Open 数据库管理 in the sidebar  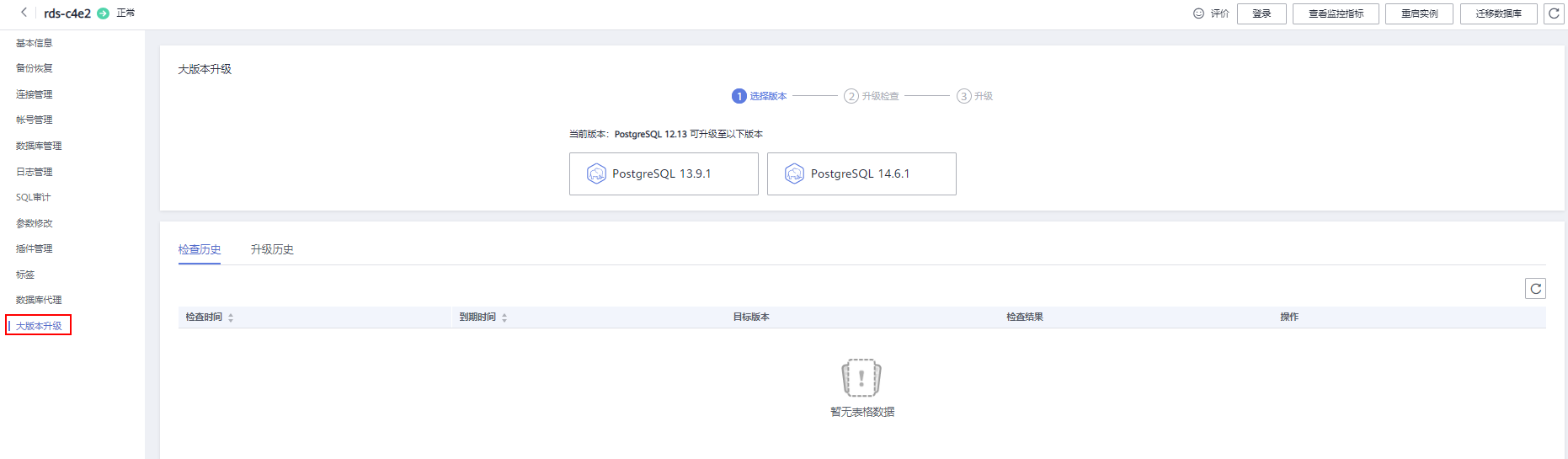(39, 146)
